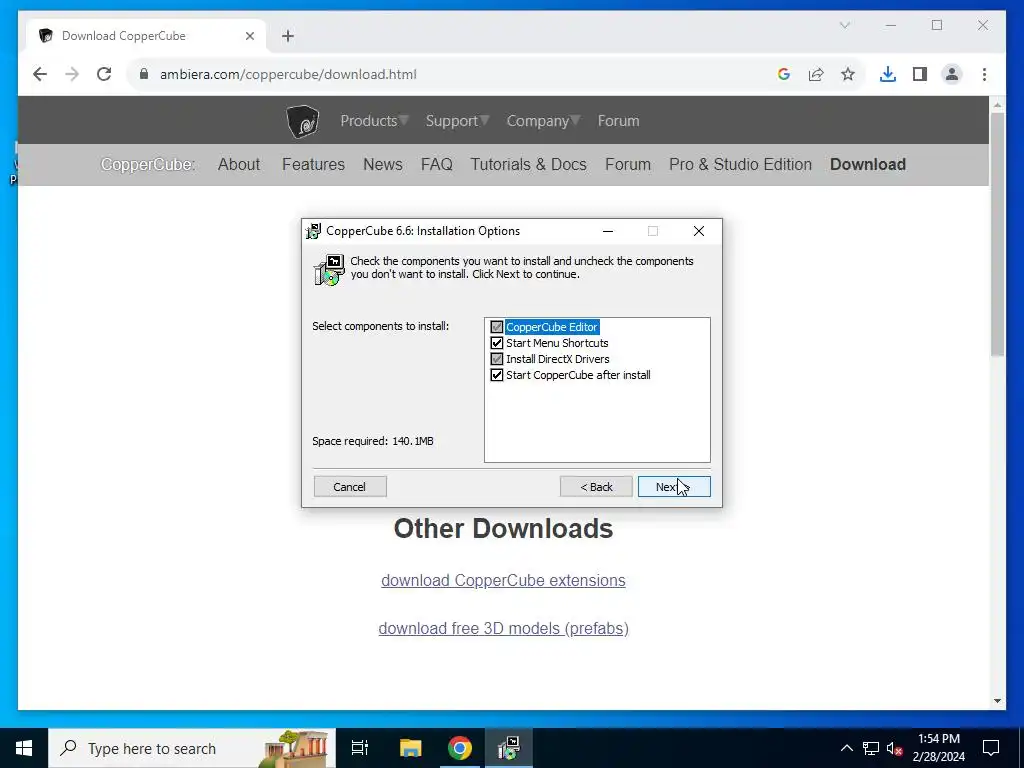Minimize the installer dialog
Screen dimensions: 1024x768
pos(608,231)
